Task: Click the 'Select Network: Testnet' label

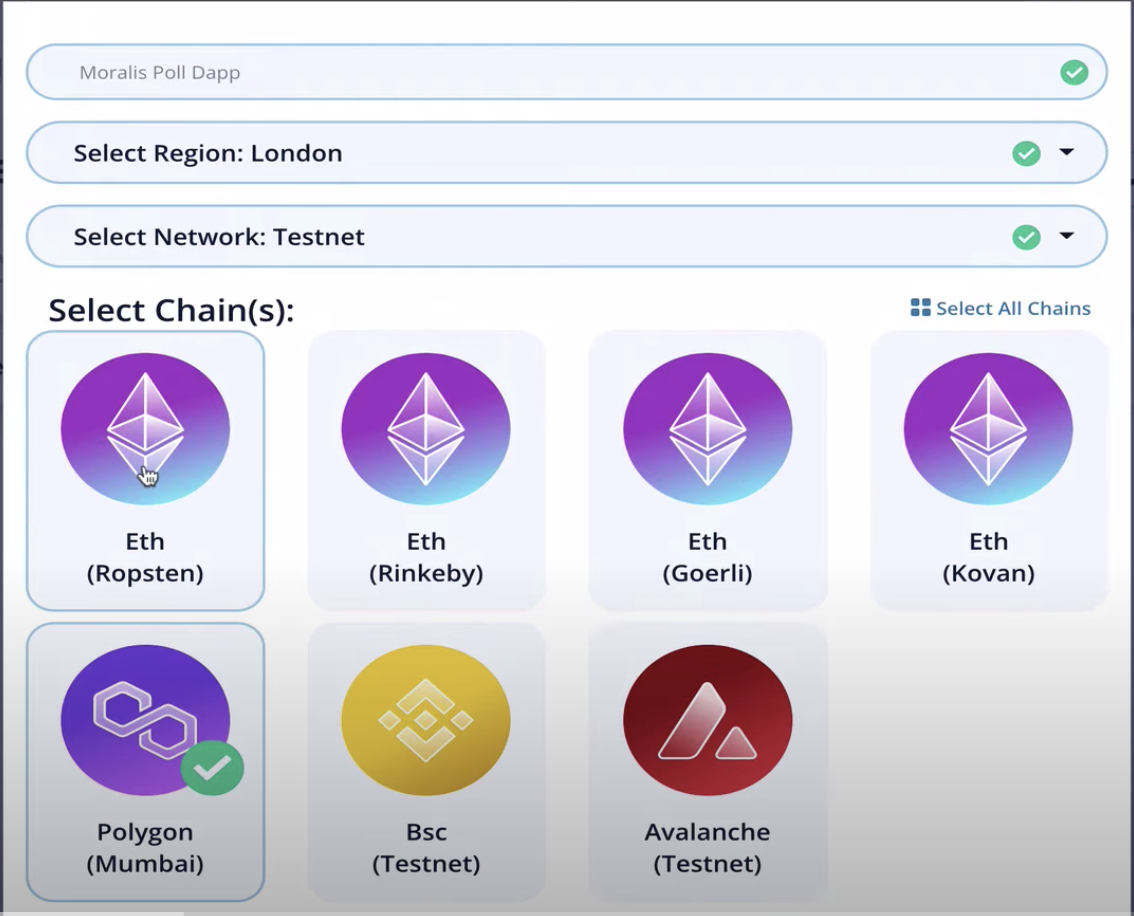Action: click(219, 237)
